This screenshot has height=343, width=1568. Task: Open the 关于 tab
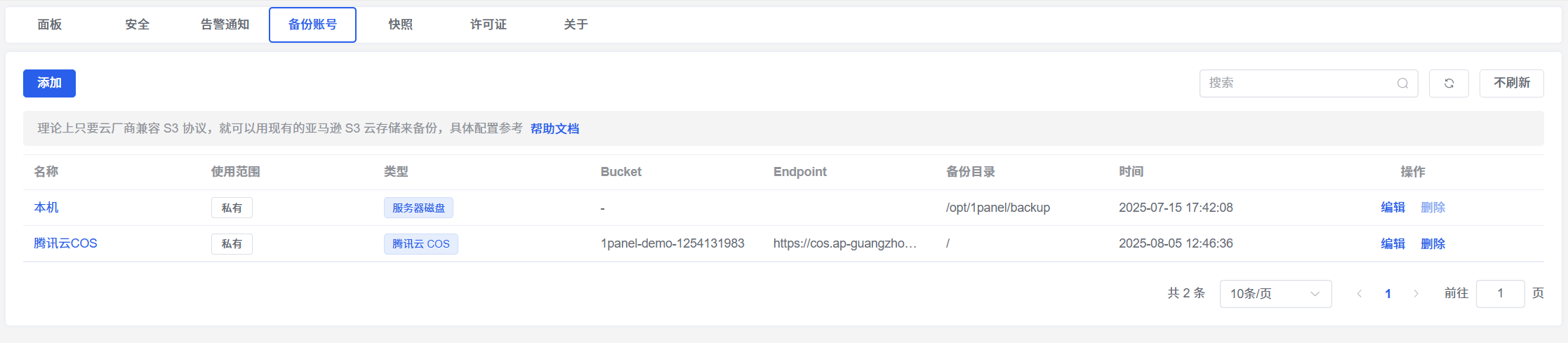point(576,25)
